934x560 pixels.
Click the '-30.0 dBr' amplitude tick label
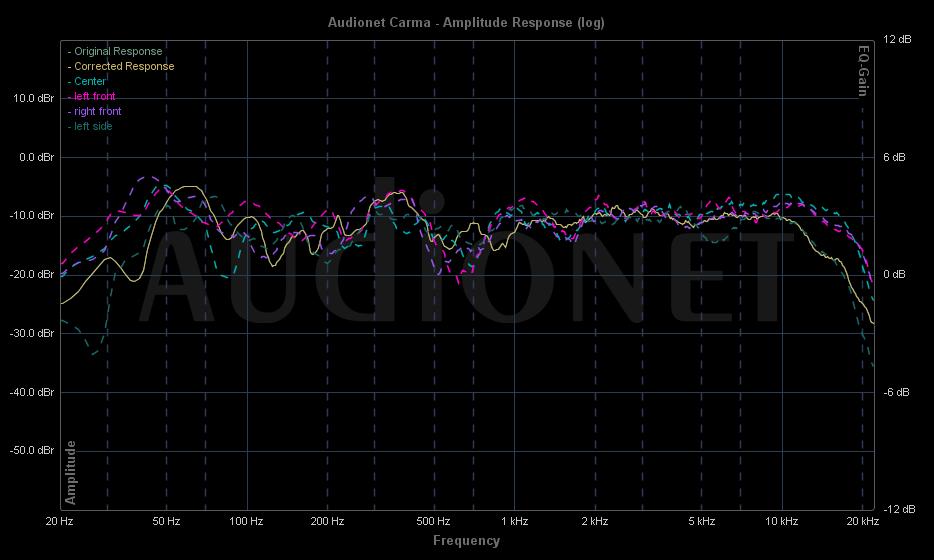click(32, 333)
